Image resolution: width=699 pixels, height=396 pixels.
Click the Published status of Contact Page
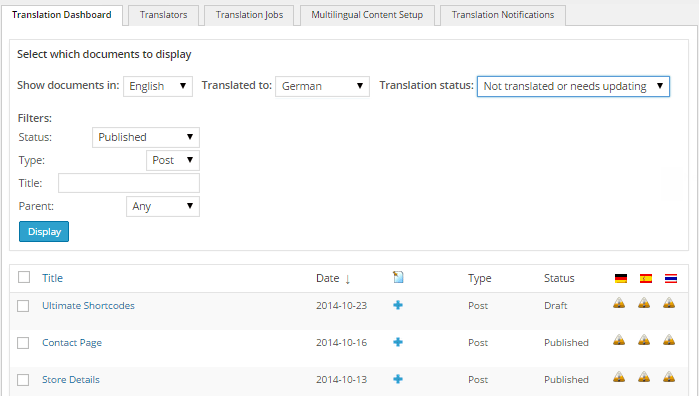(x=566, y=342)
